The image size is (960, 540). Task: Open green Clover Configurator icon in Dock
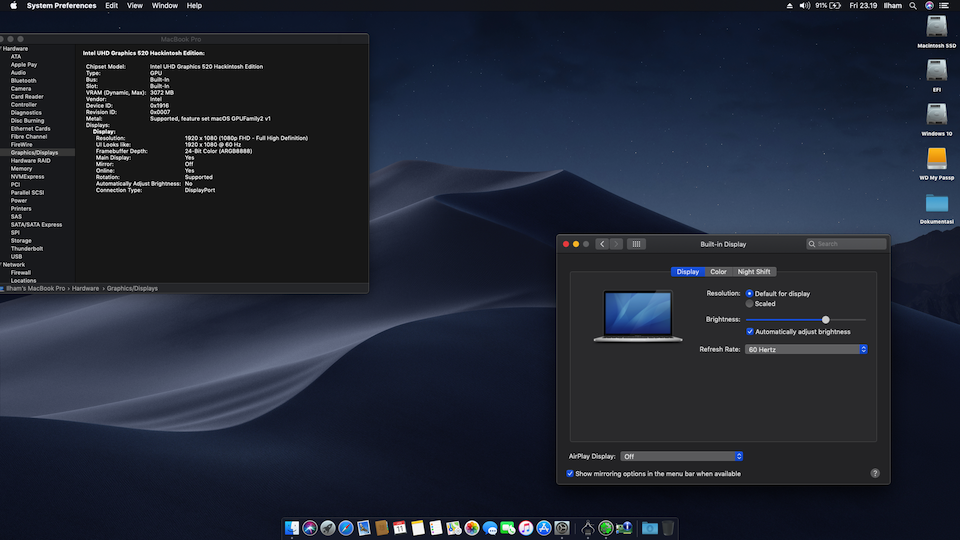pos(606,528)
